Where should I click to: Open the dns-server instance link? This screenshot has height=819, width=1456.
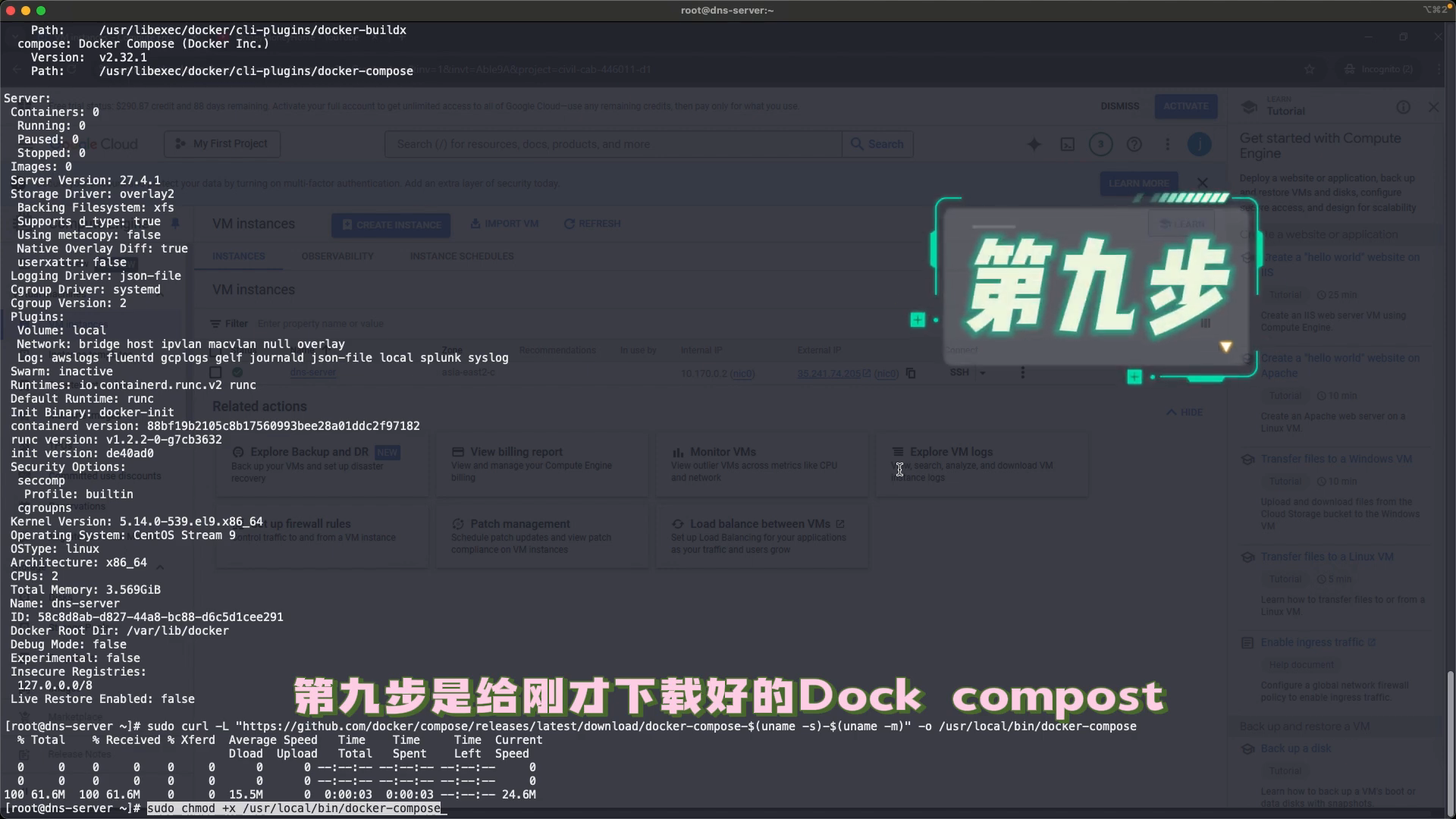[x=312, y=373]
